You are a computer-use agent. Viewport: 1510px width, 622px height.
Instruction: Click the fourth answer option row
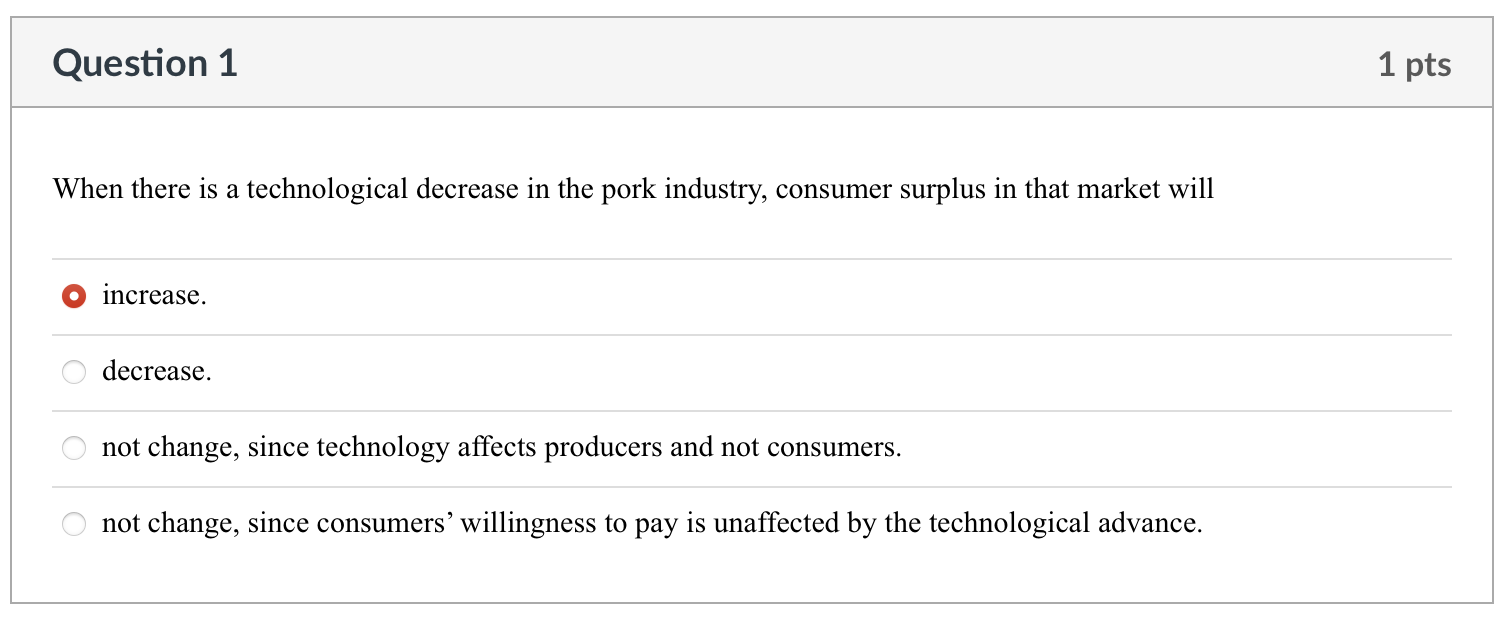tap(650, 522)
